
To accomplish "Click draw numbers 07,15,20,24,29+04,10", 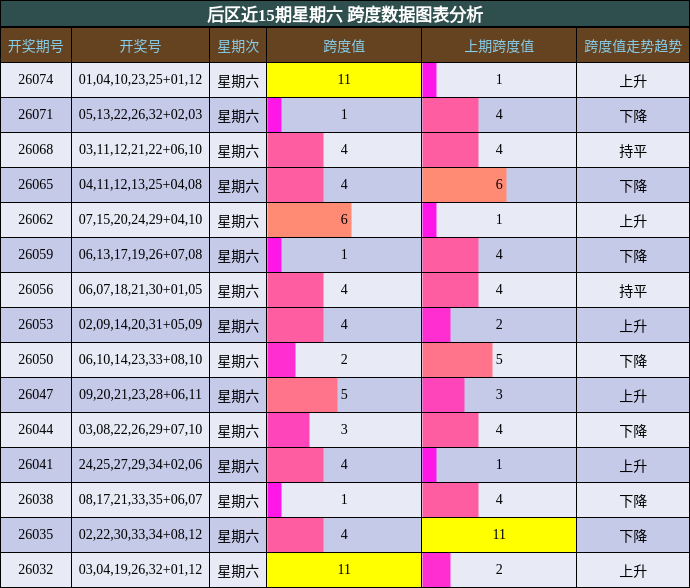I will coord(140,220).
